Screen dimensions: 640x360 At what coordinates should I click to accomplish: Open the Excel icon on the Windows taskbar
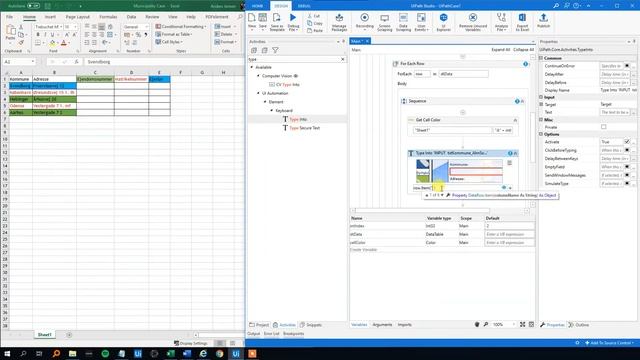[x=171, y=353]
